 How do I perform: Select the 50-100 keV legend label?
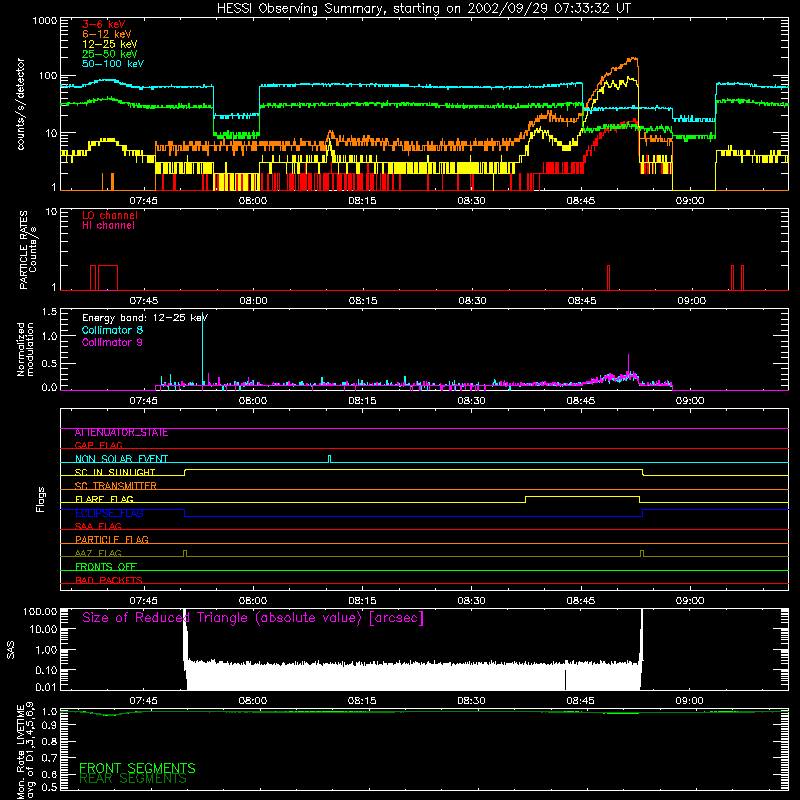coord(113,64)
